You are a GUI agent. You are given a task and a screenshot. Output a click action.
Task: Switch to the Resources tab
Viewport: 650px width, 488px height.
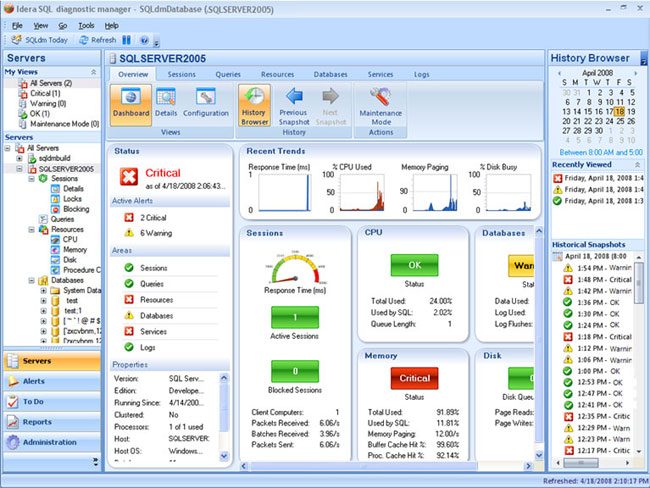coord(277,74)
